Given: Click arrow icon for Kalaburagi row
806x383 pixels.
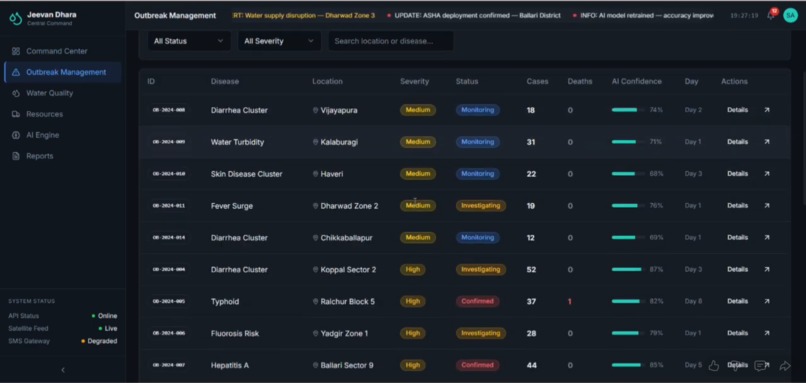Looking at the screenshot, I should (767, 142).
